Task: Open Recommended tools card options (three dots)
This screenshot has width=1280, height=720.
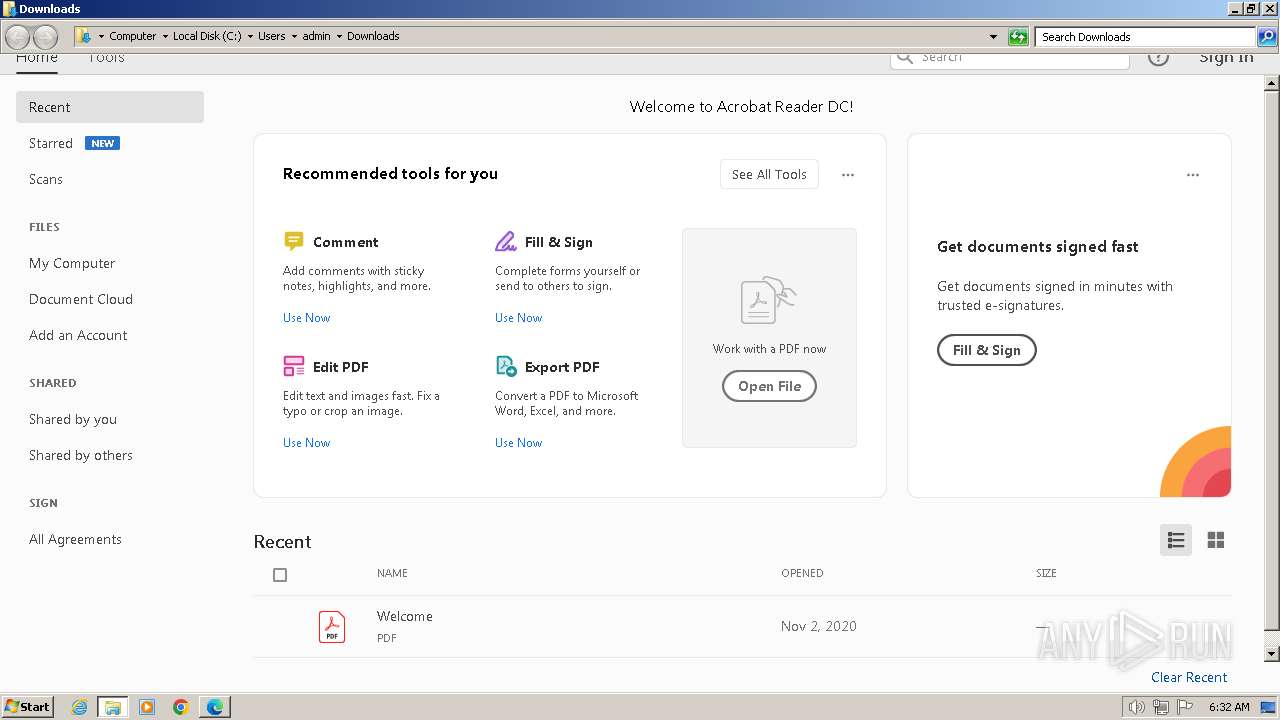Action: pos(848,175)
